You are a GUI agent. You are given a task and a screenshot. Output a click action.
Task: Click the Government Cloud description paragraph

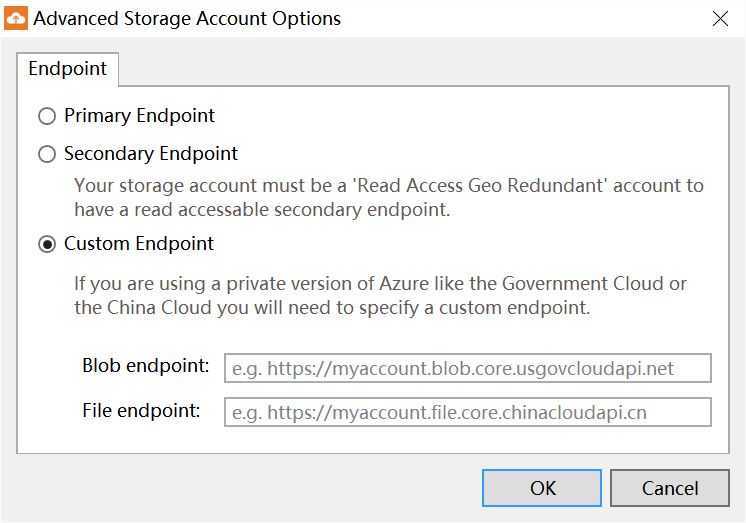pos(381,296)
